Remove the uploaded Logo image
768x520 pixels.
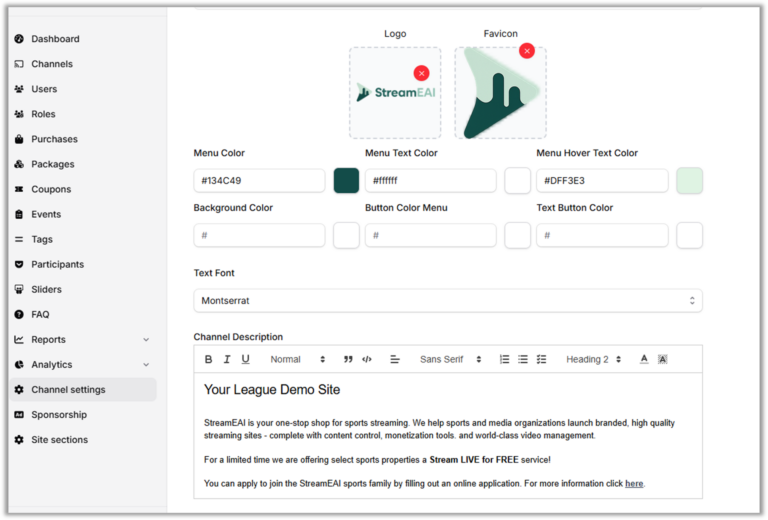pyautogui.click(x=421, y=73)
